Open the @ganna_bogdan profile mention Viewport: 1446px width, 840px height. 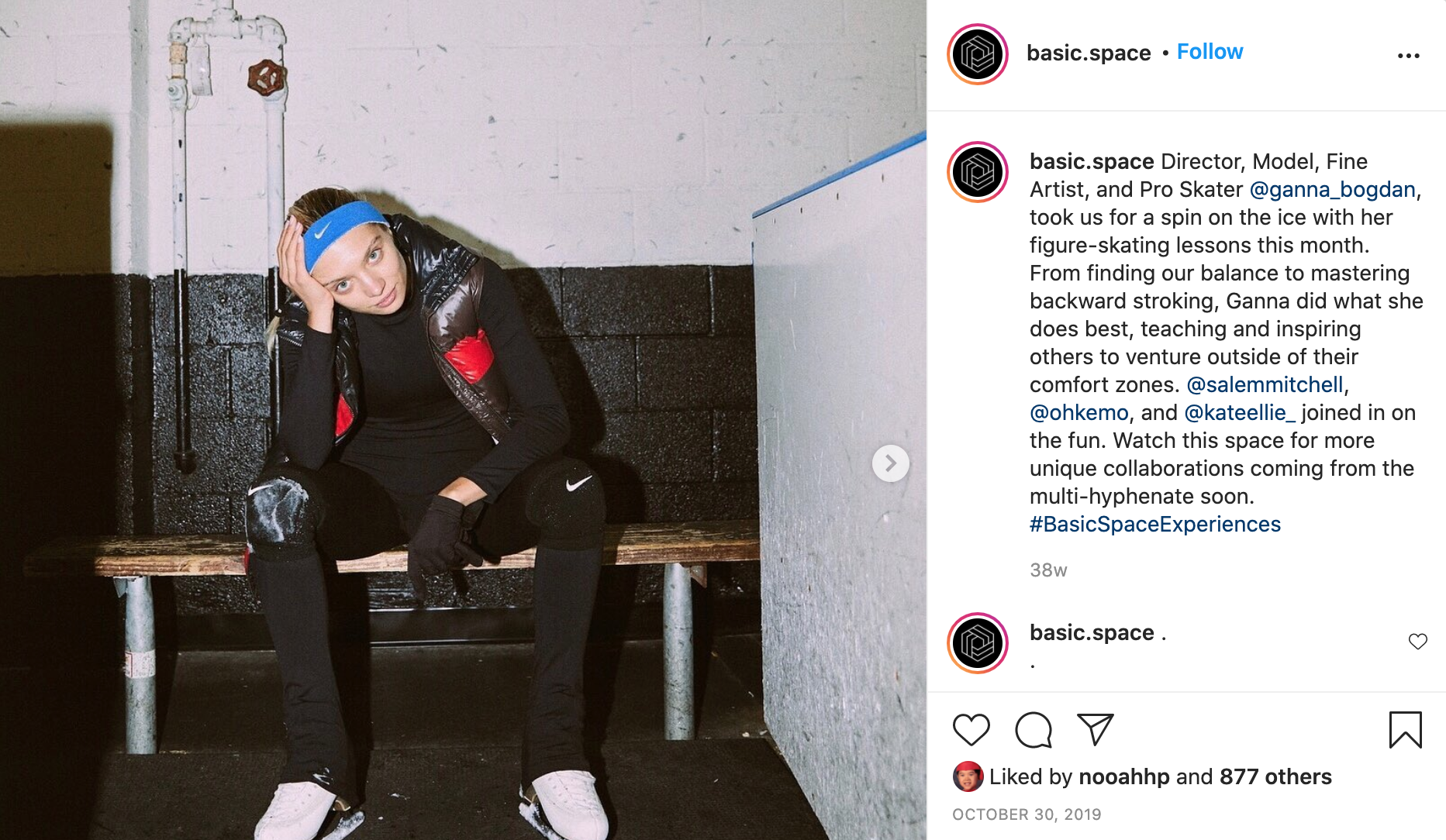(x=1332, y=190)
